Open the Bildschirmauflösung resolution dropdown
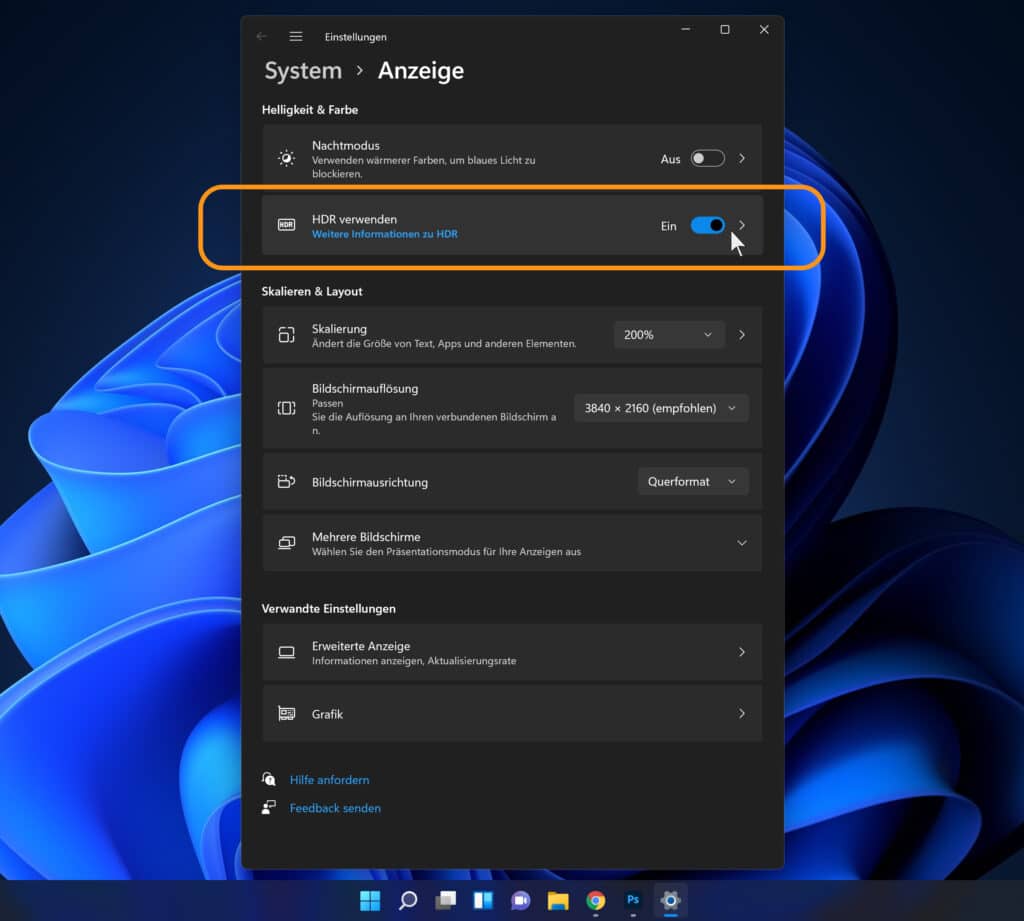 (x=660, y=407)
